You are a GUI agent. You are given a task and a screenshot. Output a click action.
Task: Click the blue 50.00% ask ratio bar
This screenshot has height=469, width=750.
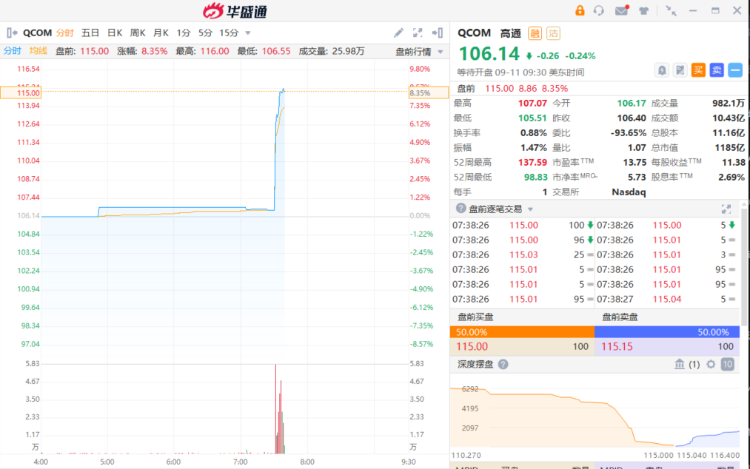667,332
